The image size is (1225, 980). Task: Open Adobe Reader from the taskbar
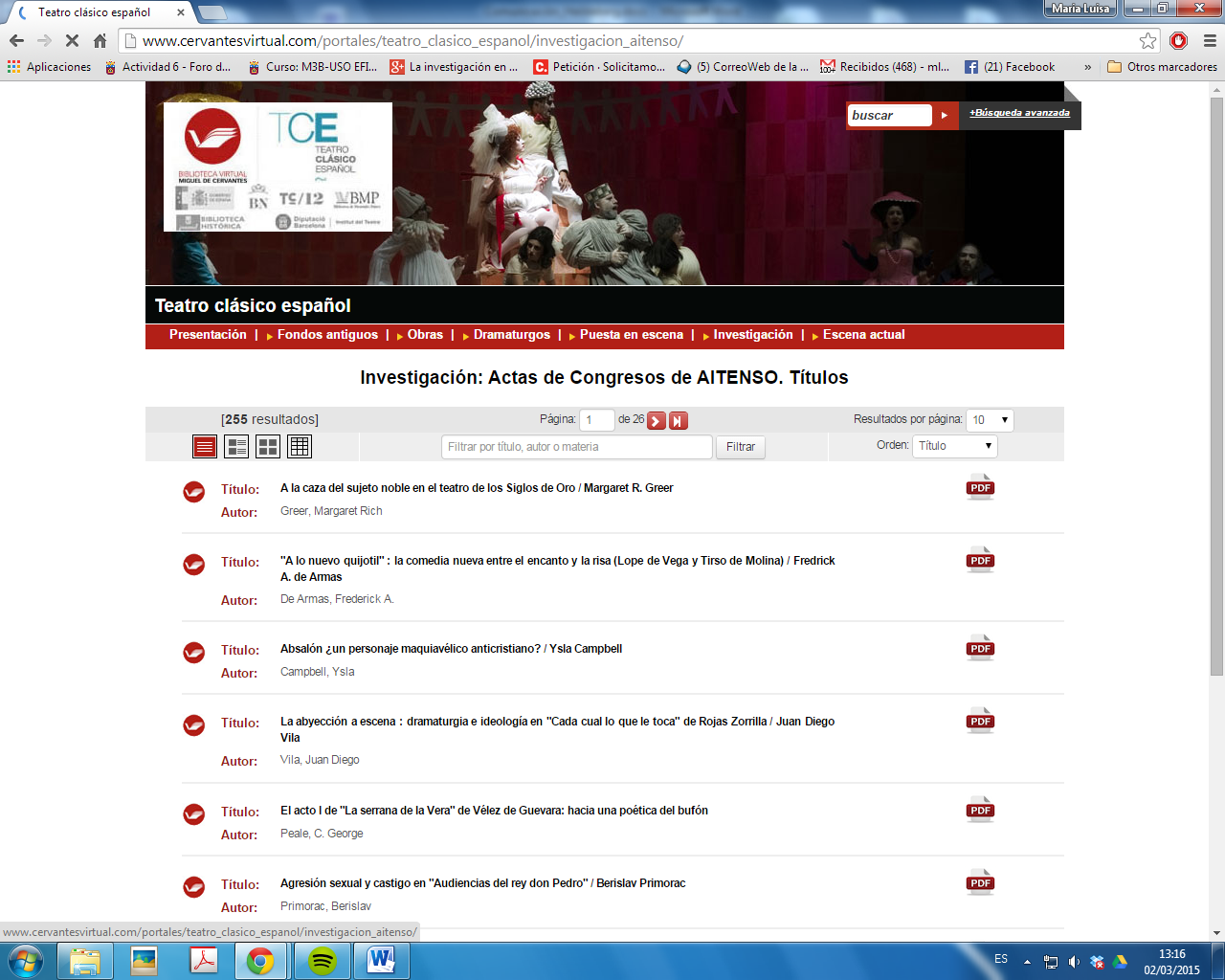click(x=204, y=961)
